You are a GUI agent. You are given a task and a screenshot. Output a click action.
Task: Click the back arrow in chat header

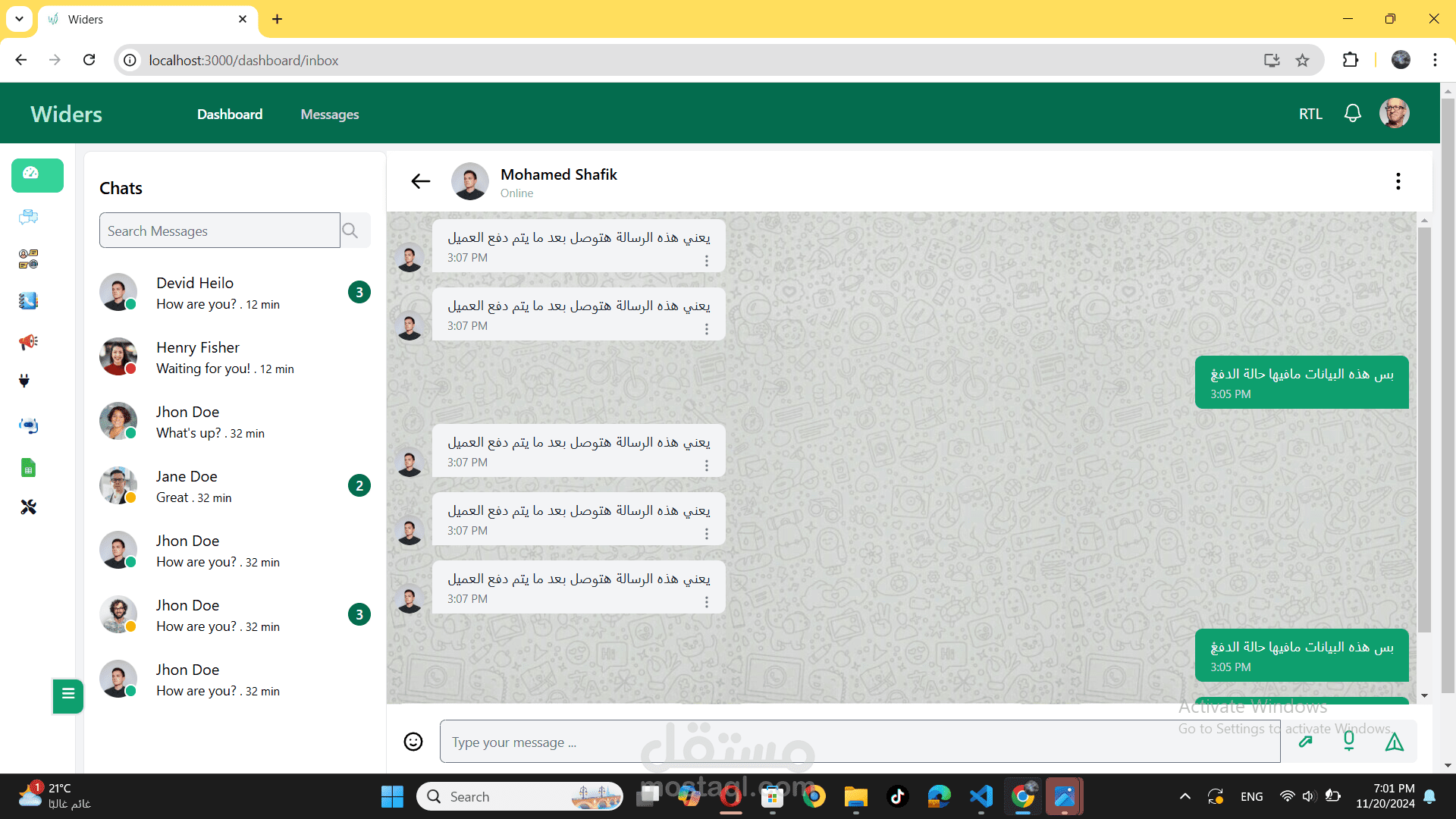[x=420, y=180]
